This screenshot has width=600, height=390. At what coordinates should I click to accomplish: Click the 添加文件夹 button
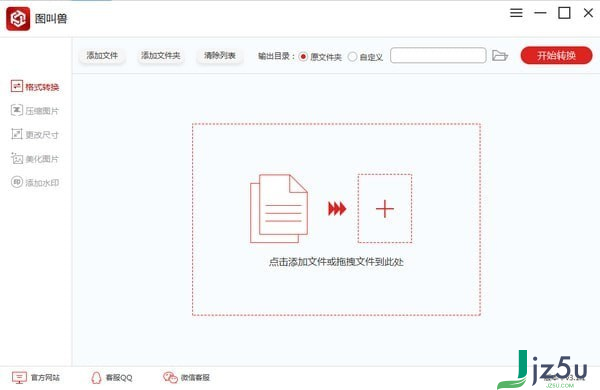[161, 55]
